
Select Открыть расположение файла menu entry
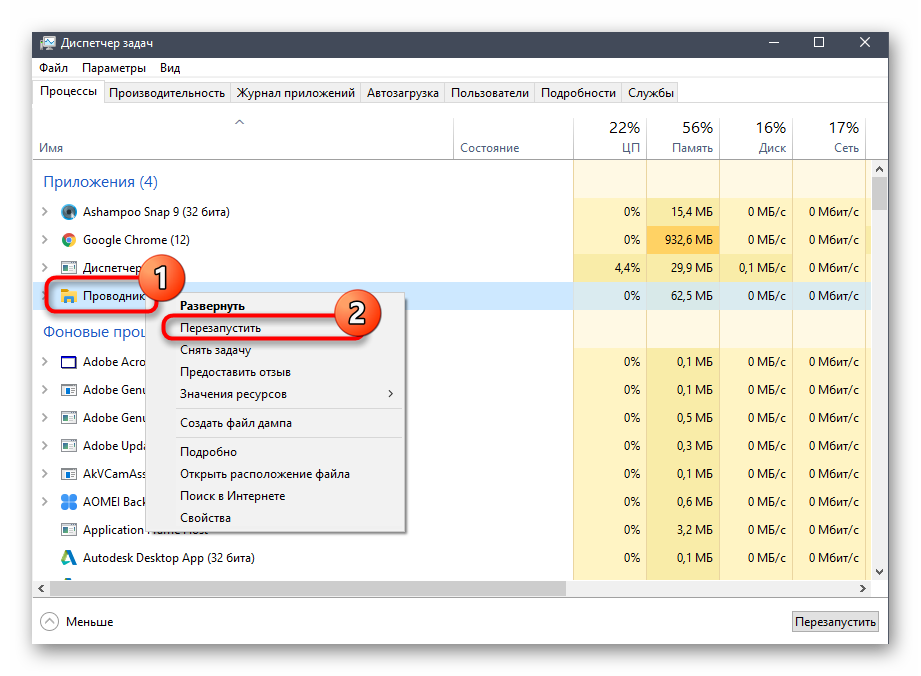coord(264,474)
